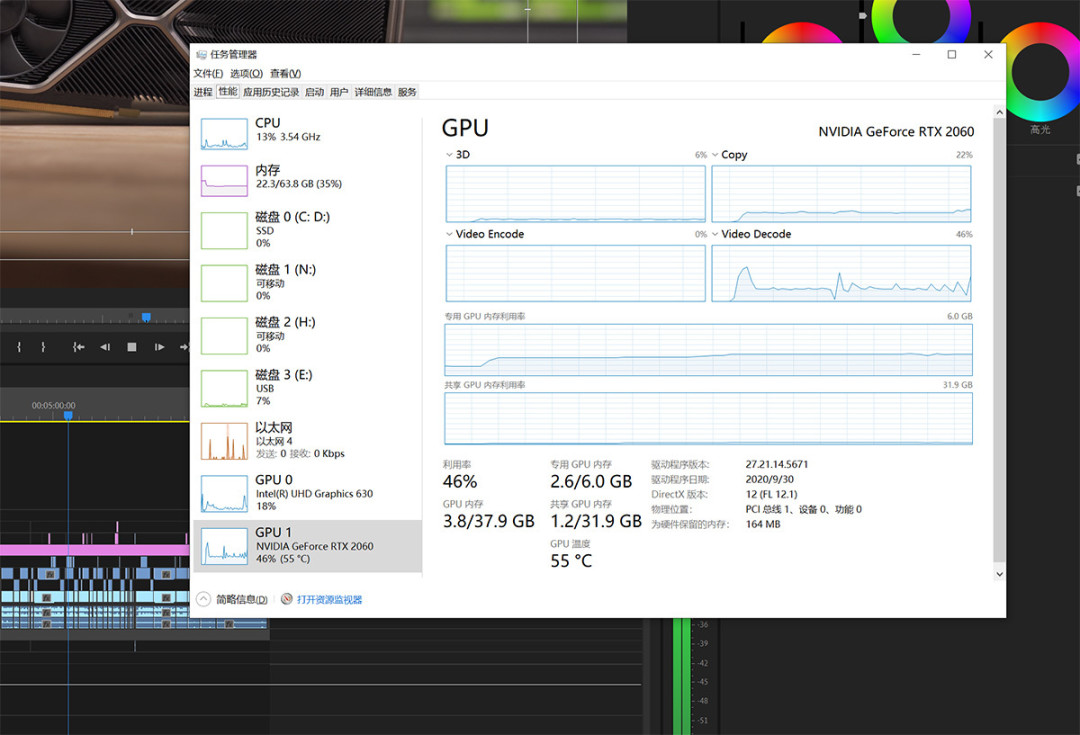Click the 2.6/6.0 GB dedicated memory value
1080x735 pixels.
591,482
